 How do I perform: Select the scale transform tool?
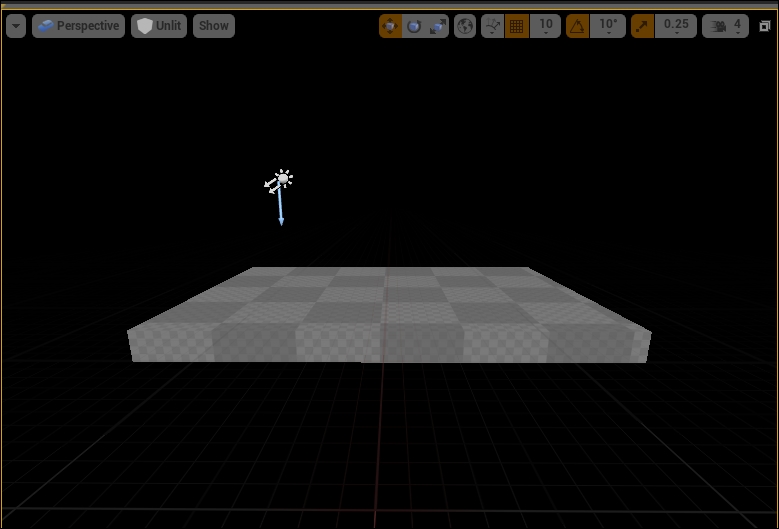[x=437, y=26]
